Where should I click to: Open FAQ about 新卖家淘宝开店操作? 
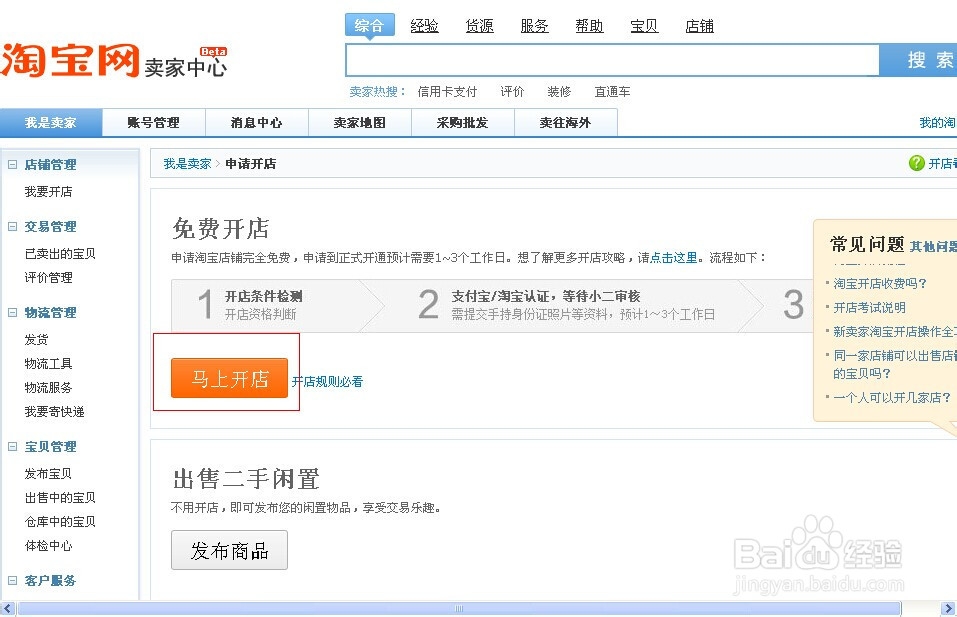(895, 331)
